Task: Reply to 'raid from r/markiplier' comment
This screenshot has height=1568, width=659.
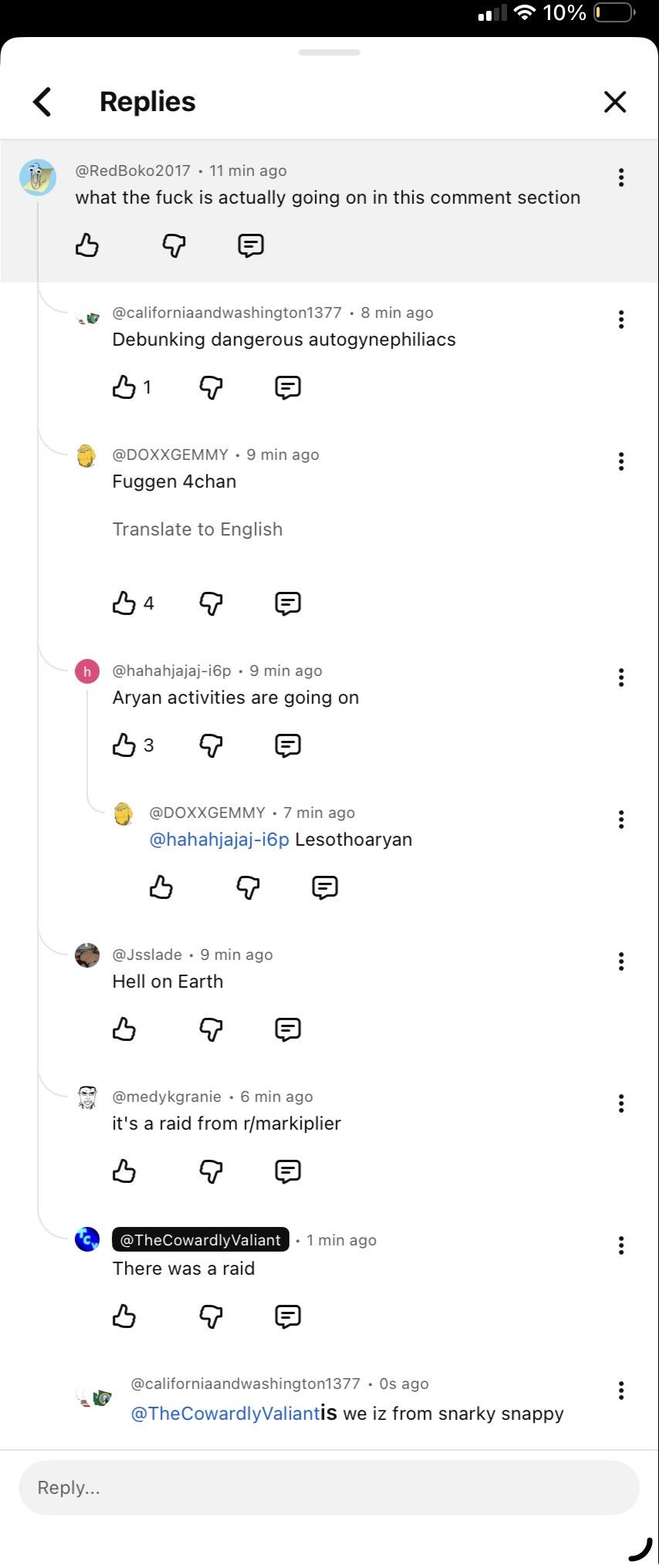Action: [288, 1171]
